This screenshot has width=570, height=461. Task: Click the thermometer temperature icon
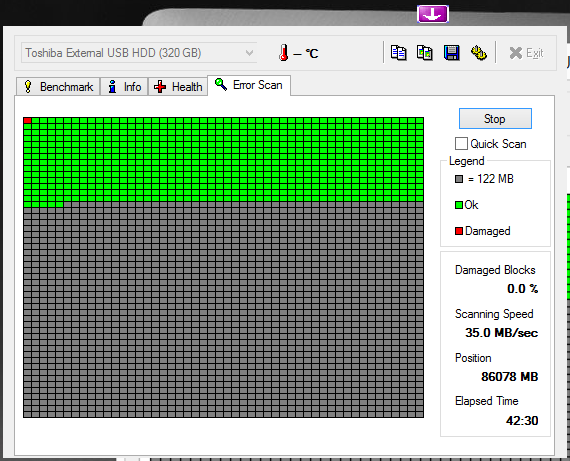[284, 53]
